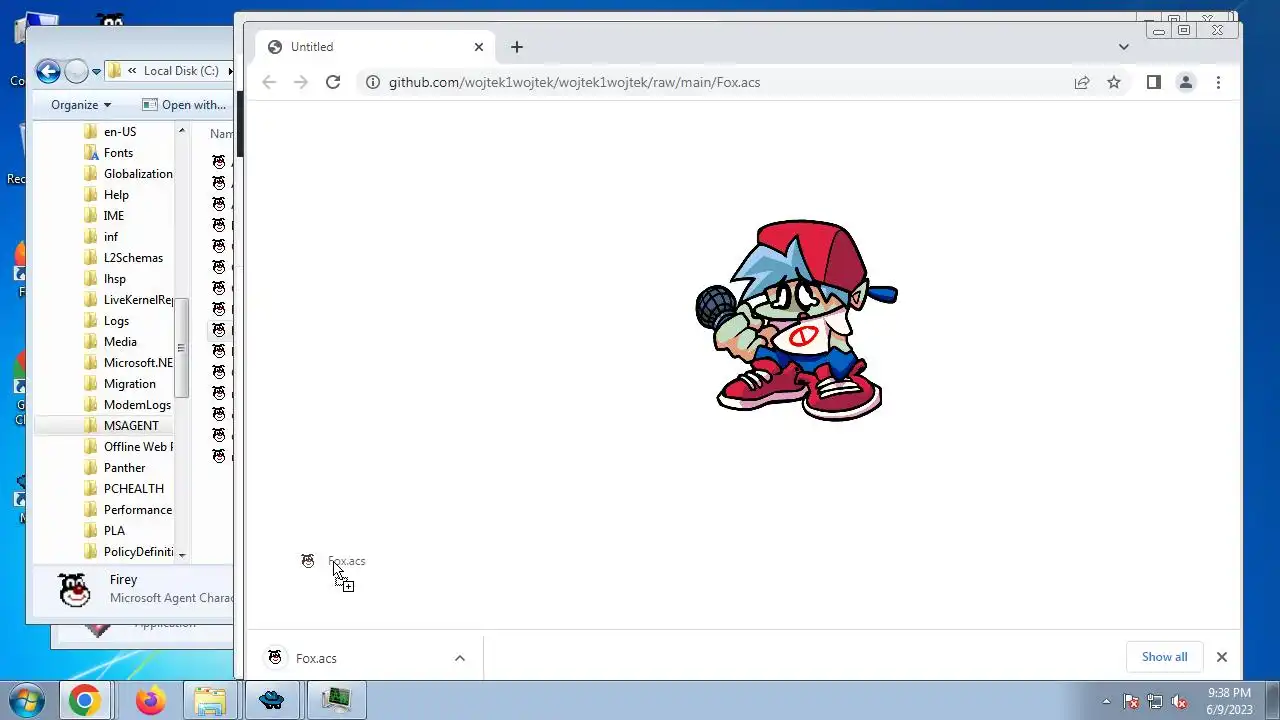
Task: Select lhsp folder in tree
Action: tap(115, 278)
